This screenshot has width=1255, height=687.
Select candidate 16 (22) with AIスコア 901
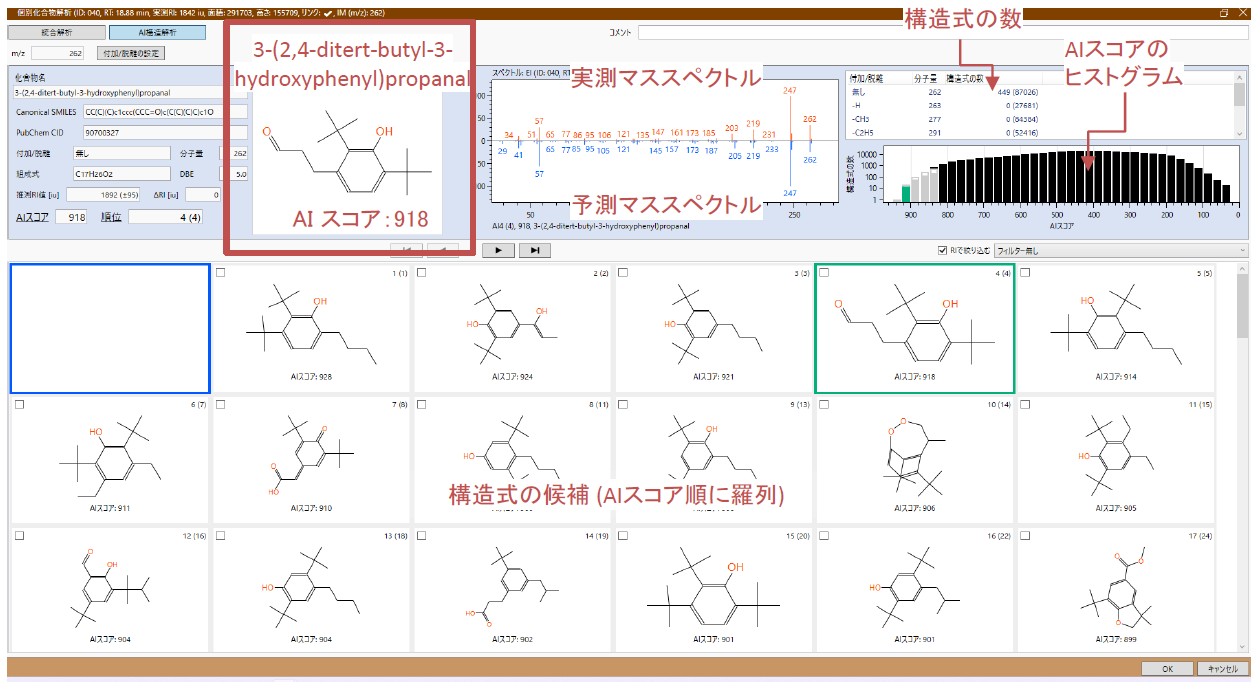(914, 590)
